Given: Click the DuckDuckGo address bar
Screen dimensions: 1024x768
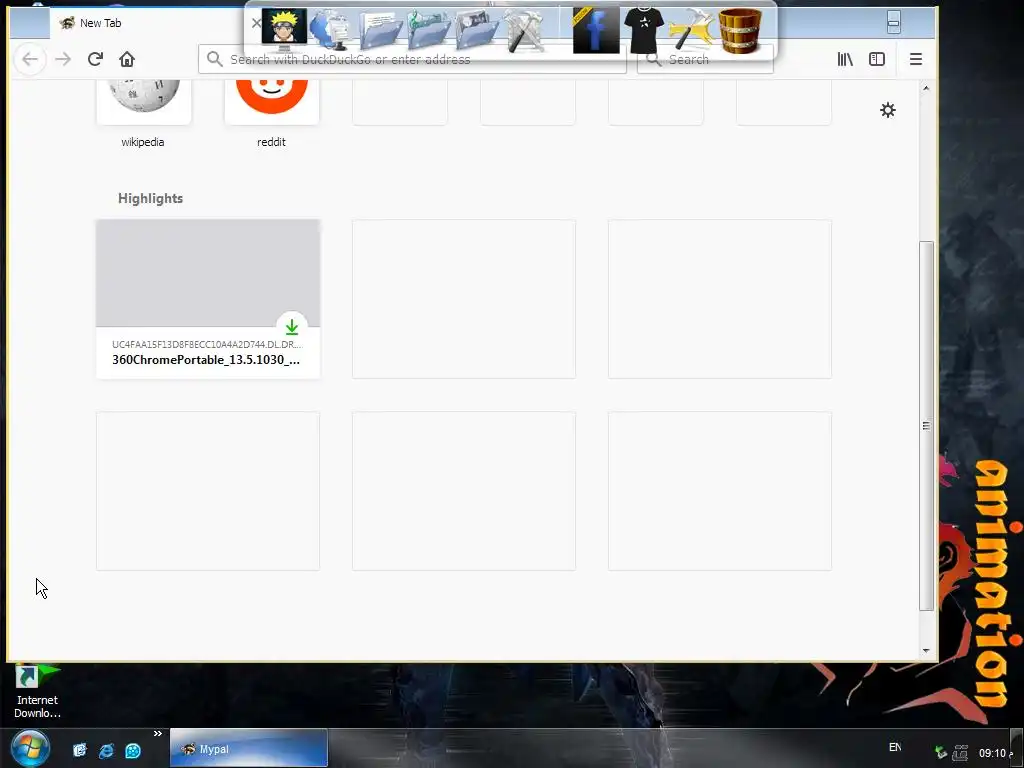Looking at the screenshot, I should pos(412,59).
